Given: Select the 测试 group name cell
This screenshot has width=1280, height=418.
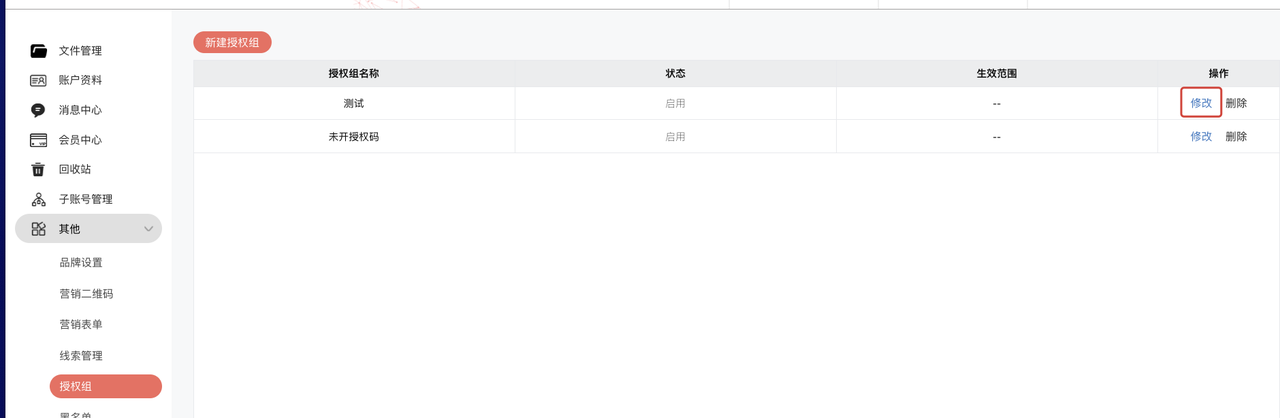Looking at the screenshot, I should coord(354,103).
